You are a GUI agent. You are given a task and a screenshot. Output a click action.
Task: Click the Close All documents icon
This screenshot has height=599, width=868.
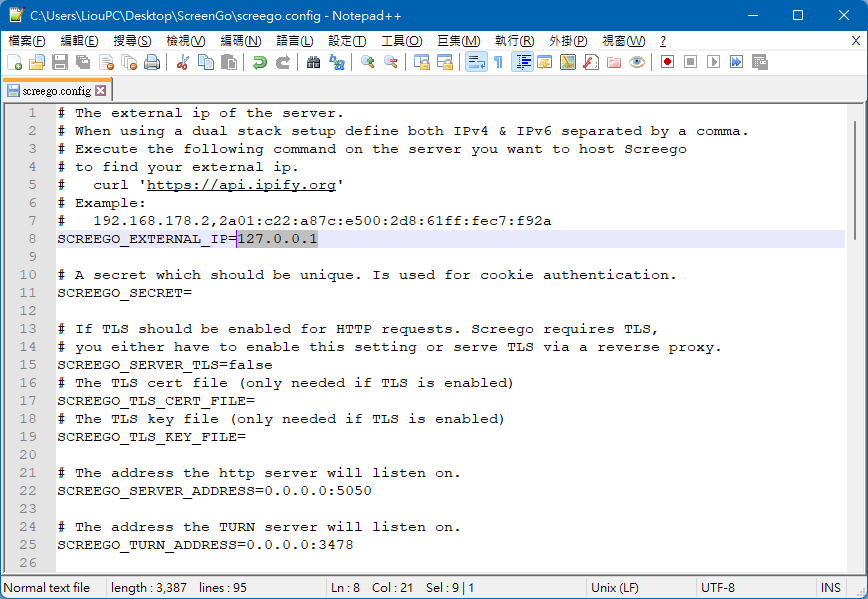[x=129, y=62]
